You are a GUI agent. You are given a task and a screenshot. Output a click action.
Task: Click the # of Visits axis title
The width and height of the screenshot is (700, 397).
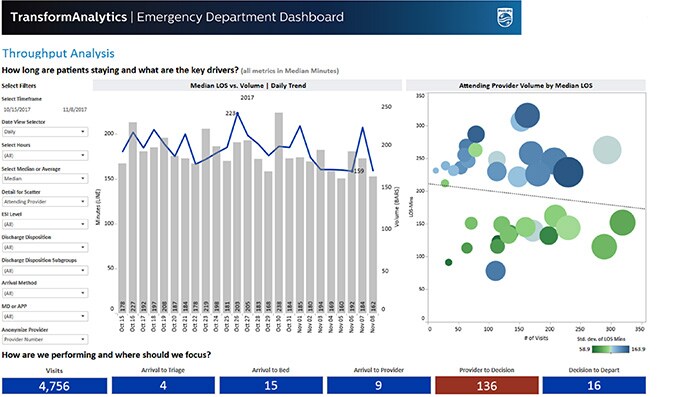coord(536,338)
